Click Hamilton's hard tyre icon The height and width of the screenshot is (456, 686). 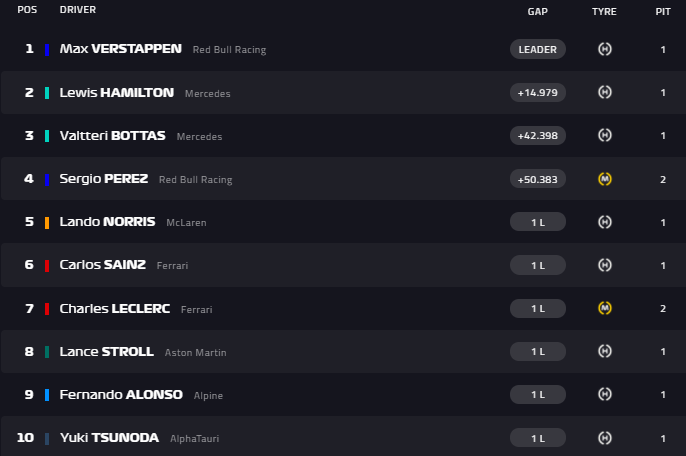coord(604,92)
